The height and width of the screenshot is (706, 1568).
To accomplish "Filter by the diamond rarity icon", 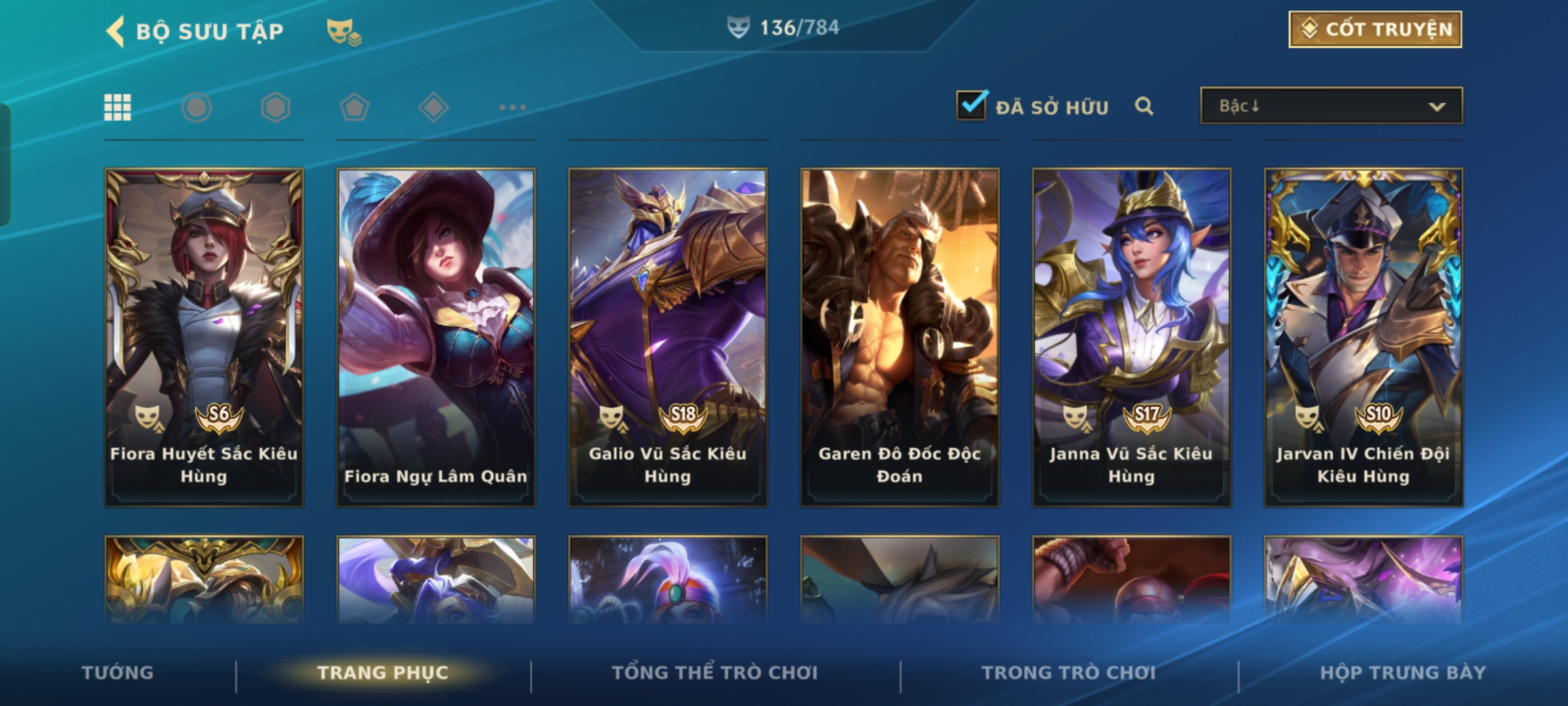I will 434,107.
